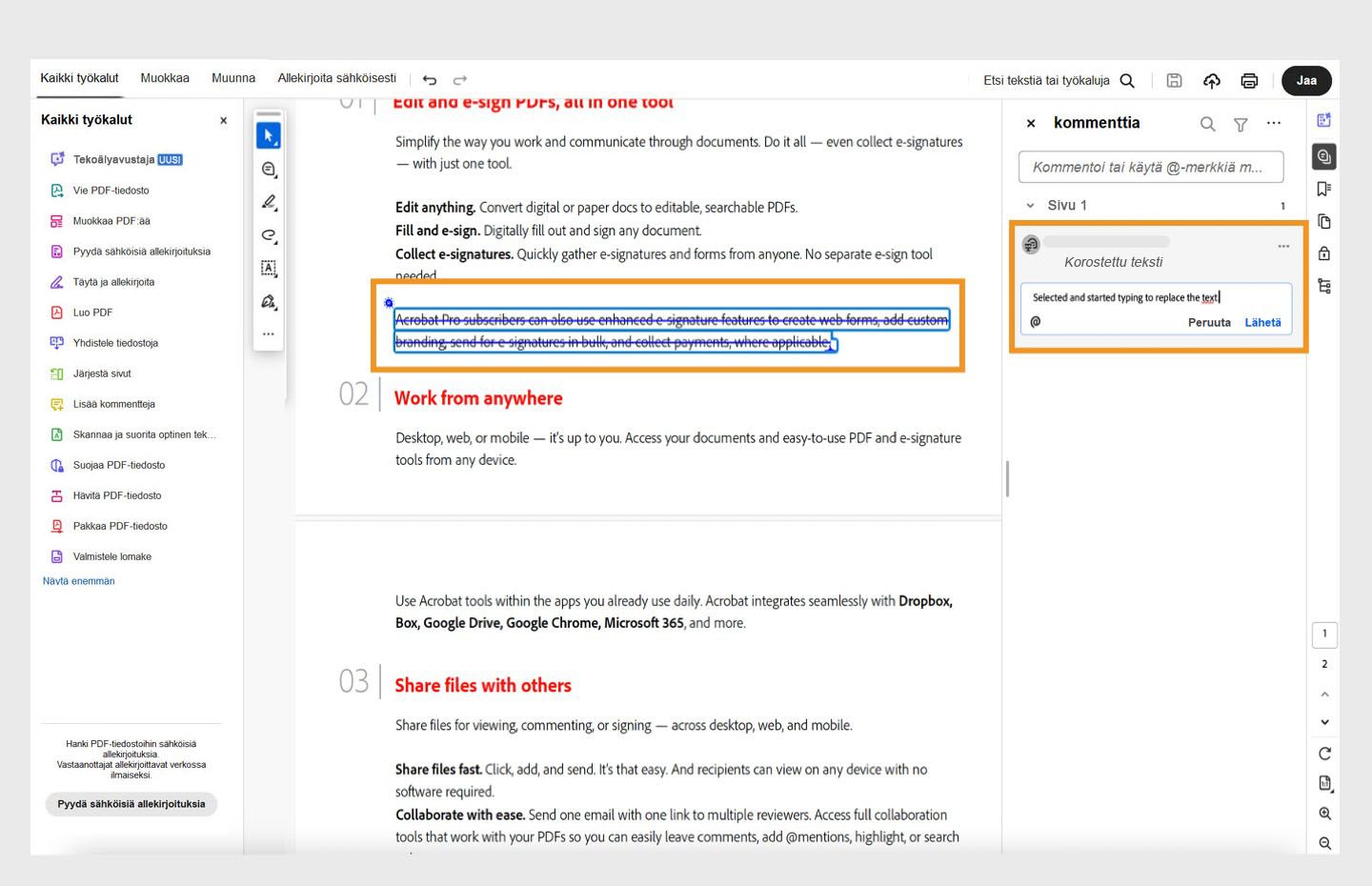Click the struck-through text starting 'Acrobat Pro subscribers'
Viewport: 1372px width, 886px height.
coord(672,331)
